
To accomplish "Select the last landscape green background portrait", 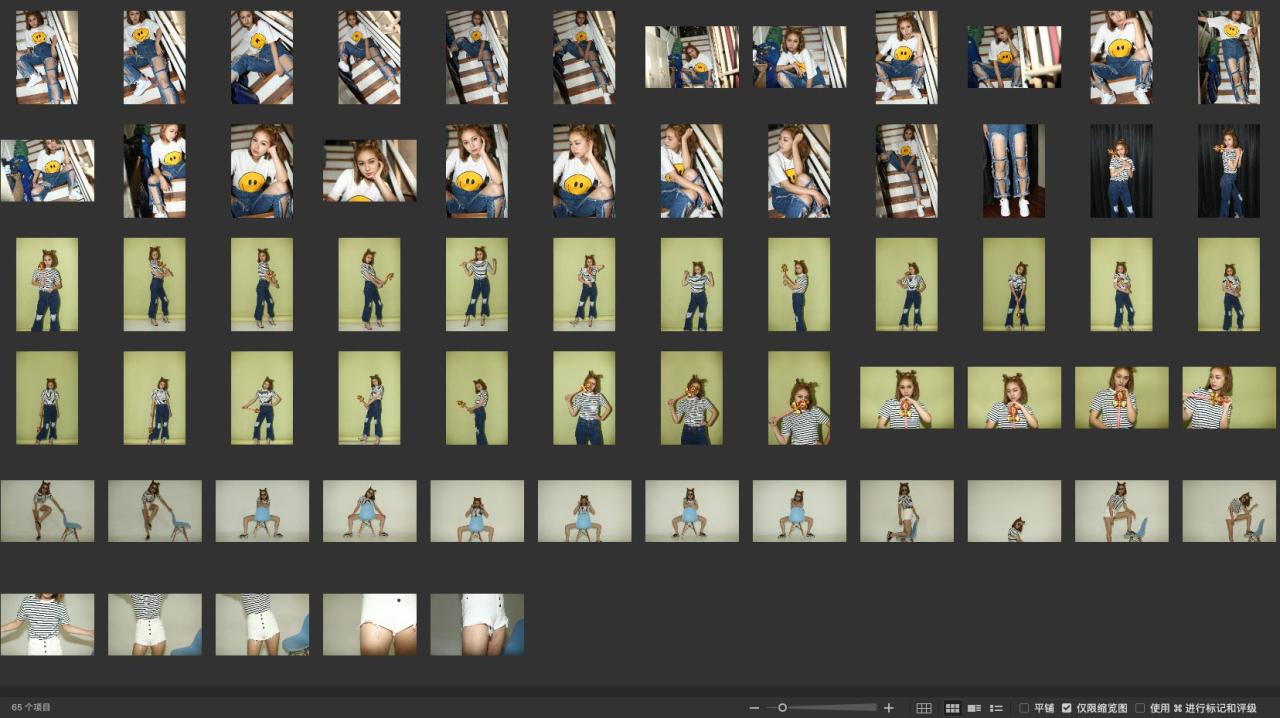I will pos(1229,397).
